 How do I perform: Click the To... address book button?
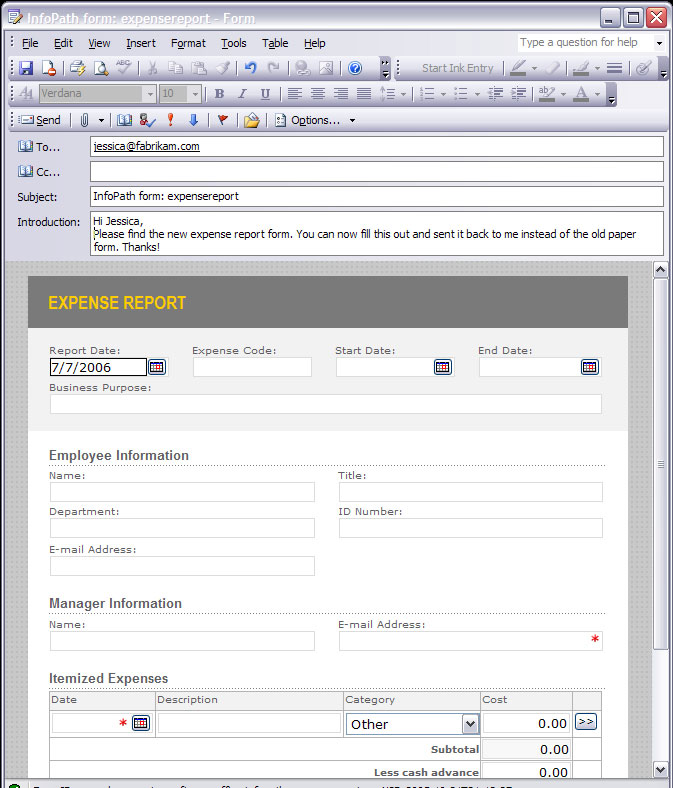[40, 147]
